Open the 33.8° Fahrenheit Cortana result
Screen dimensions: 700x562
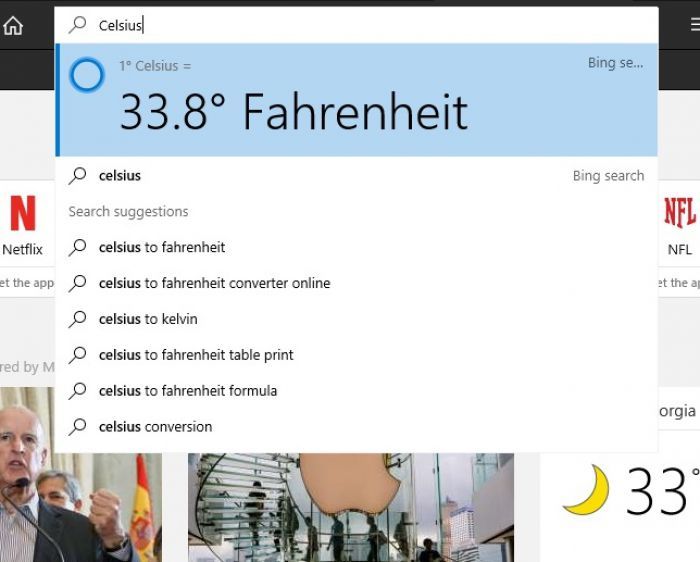pyautogui.click(x=356, y=100)
